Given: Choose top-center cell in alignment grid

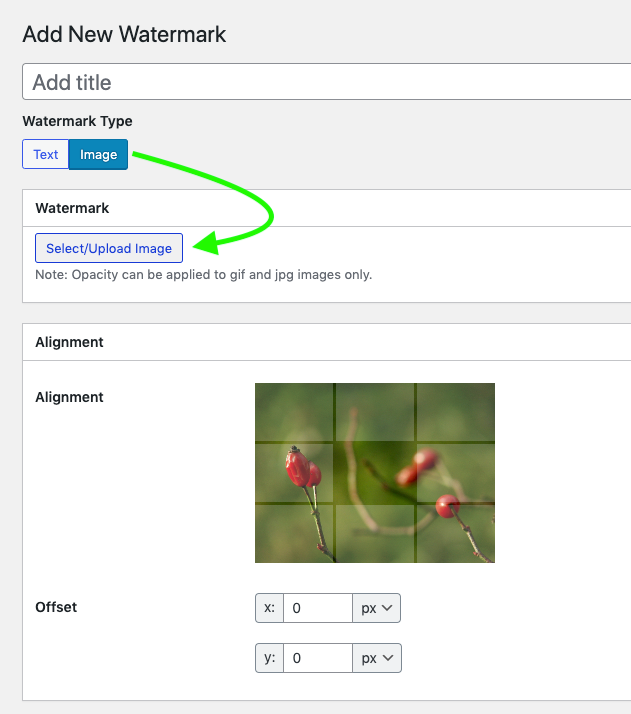Looking at the screenshot, I should [375, 412].
